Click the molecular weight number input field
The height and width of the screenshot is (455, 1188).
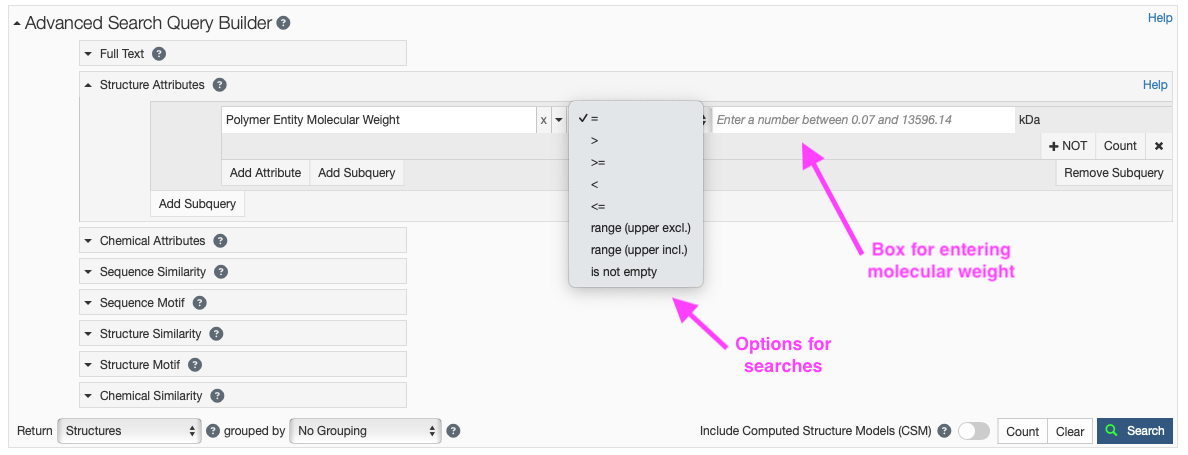[x=862, y=120]
